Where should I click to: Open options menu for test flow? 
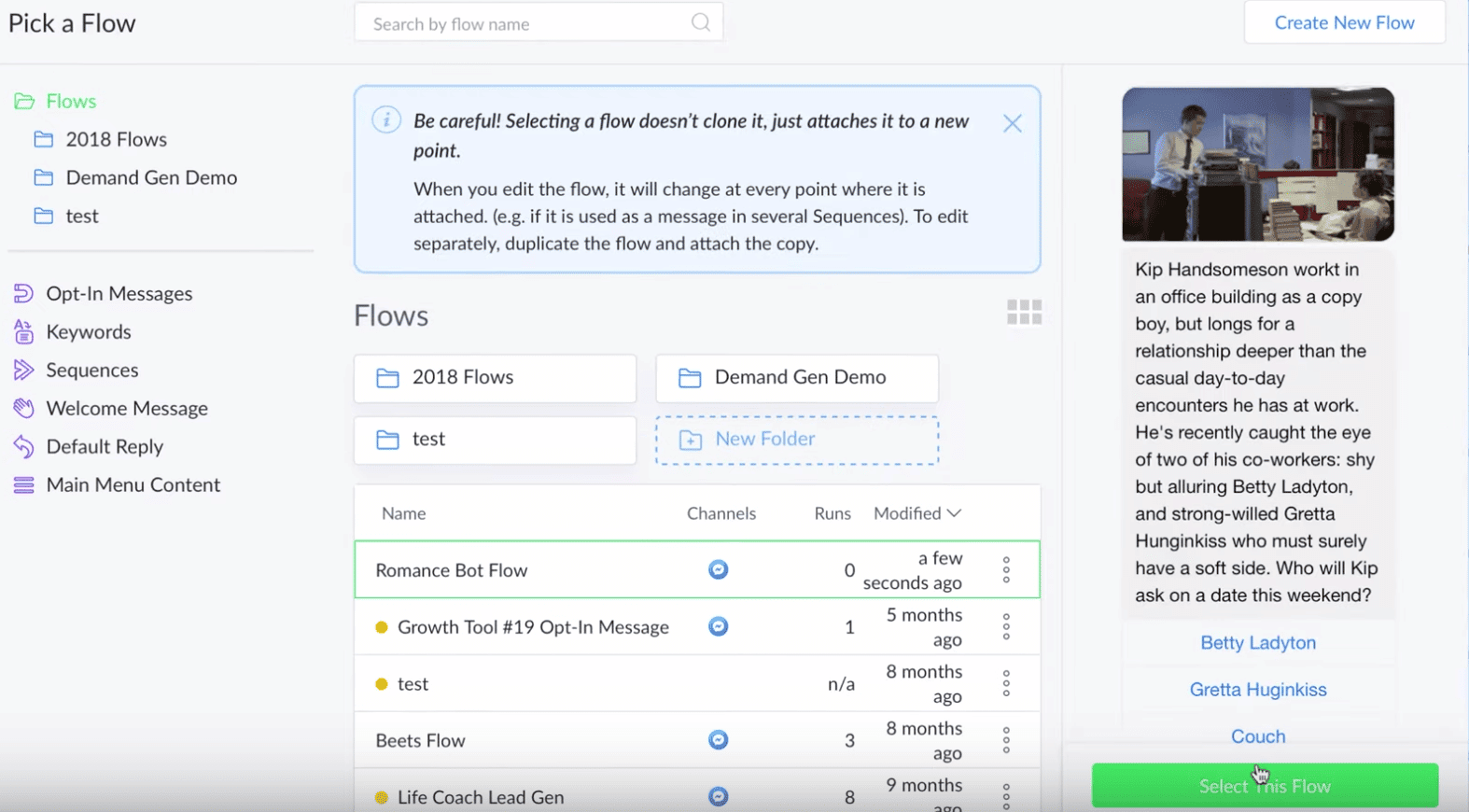pos(1006,683)
